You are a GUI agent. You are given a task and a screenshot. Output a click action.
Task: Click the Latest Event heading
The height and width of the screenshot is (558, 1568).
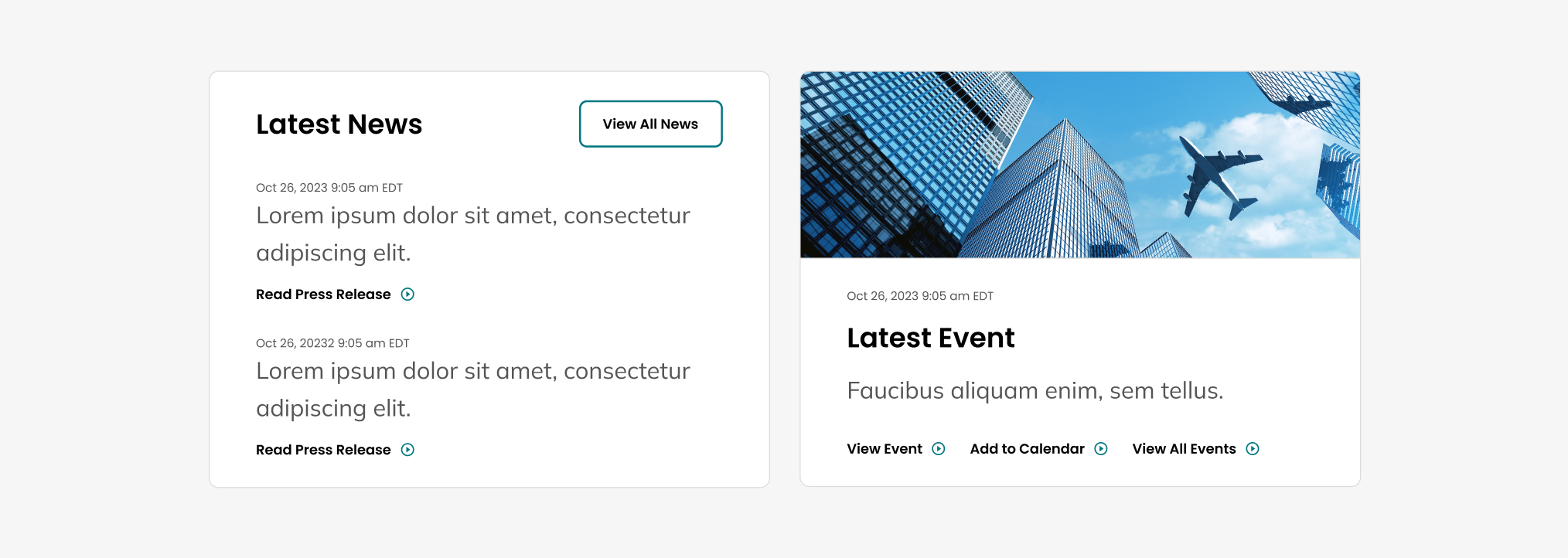[930, 338]
